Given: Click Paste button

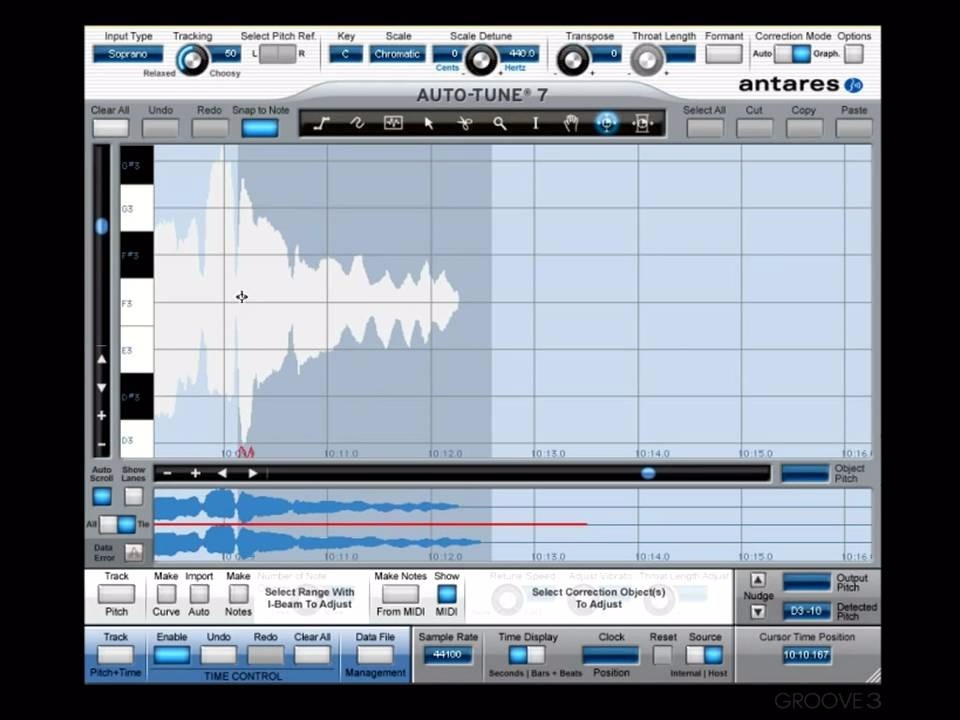Looking at the screenshot, I should (x=854, y=128).
